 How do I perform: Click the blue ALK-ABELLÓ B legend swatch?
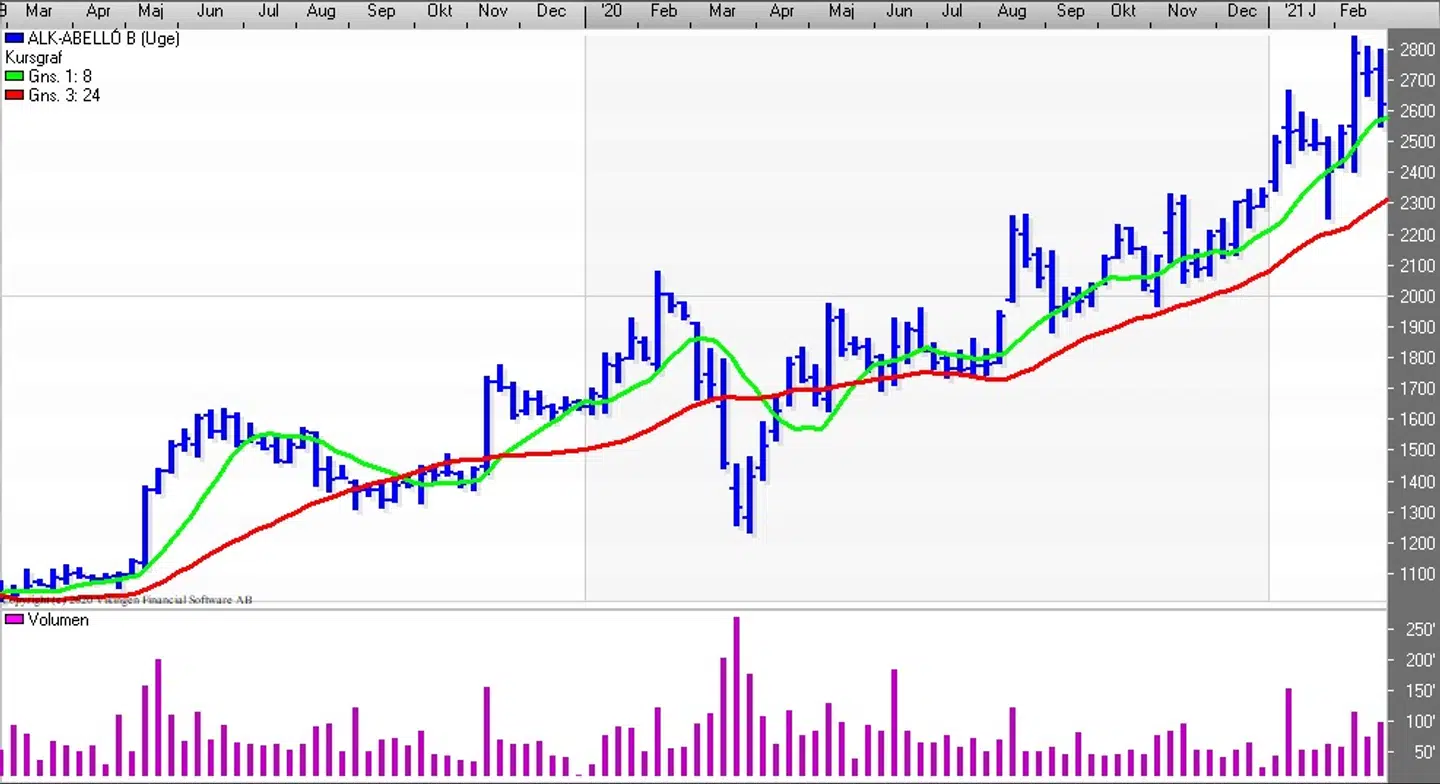[14, 39]
